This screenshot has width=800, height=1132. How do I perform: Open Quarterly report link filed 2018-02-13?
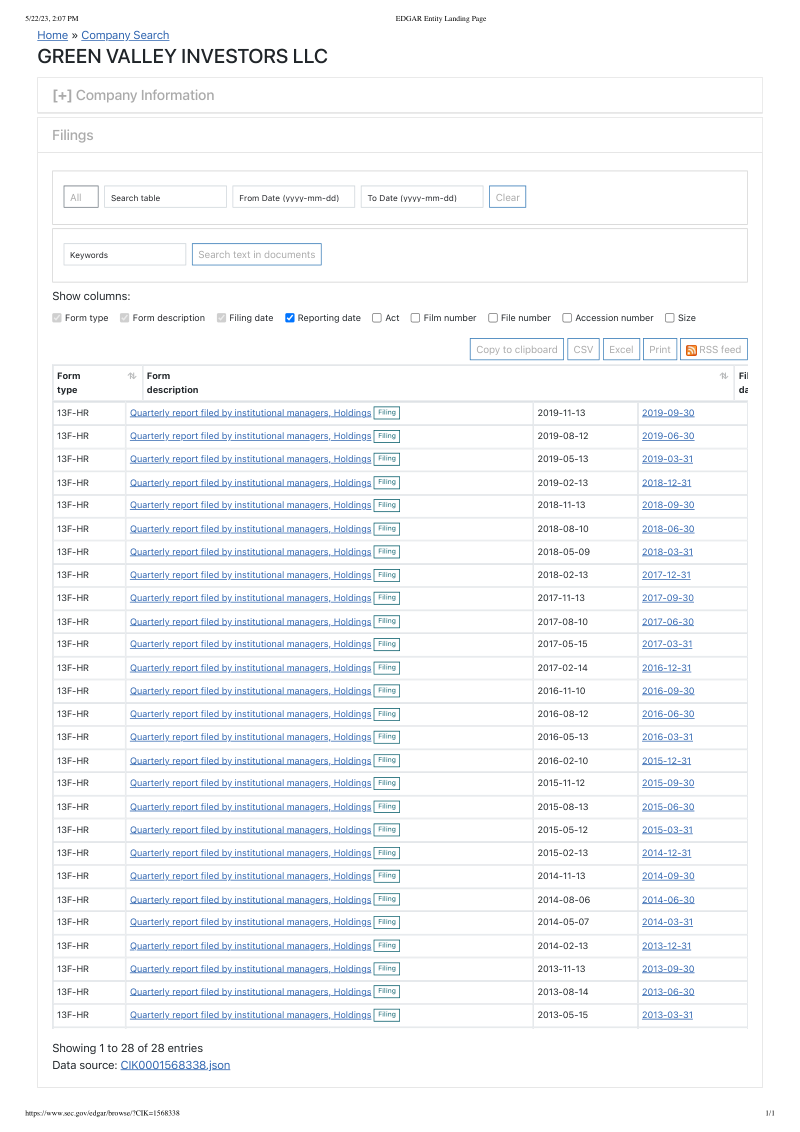(251, 575)
